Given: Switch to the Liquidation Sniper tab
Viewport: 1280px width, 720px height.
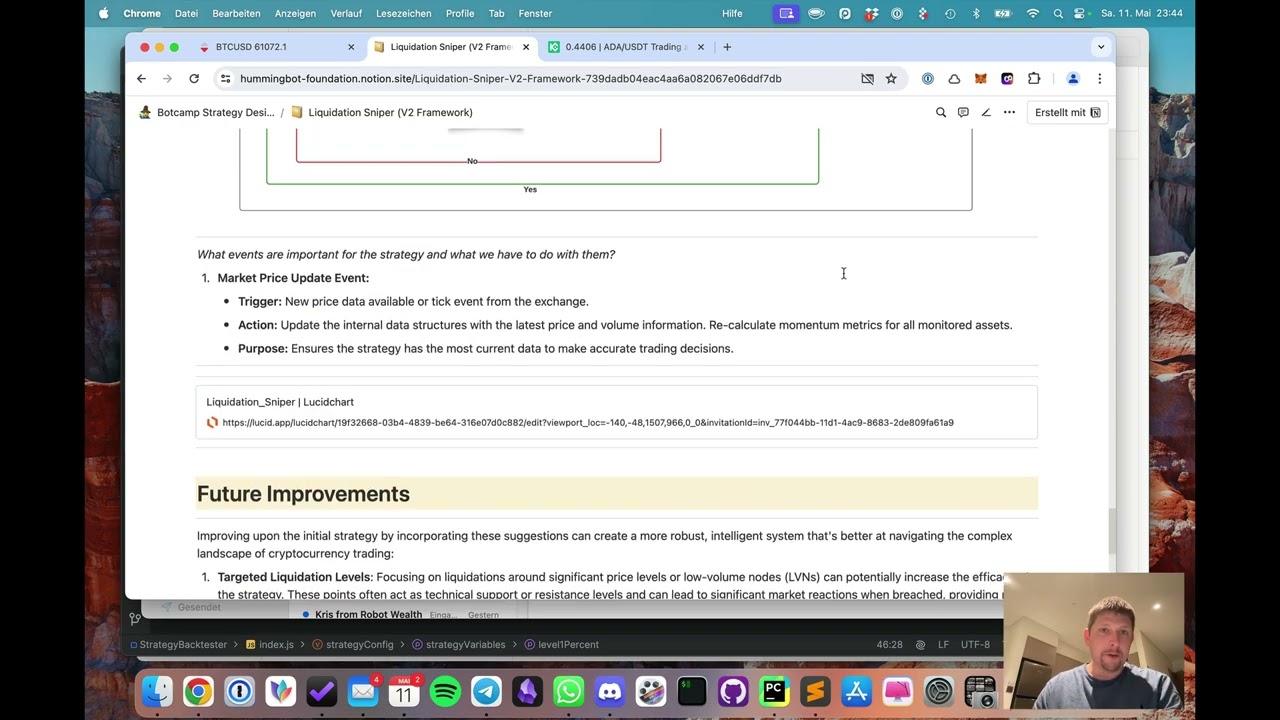Looking at the screenshot, I should (x=450, y=47).
